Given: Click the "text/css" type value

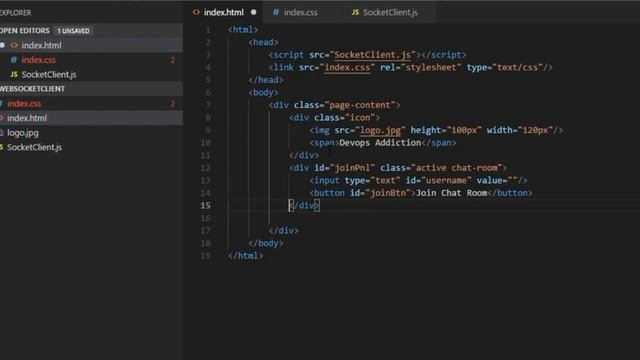Looking at the screenshot, I should pyautogui.click(x=518, y=67).
